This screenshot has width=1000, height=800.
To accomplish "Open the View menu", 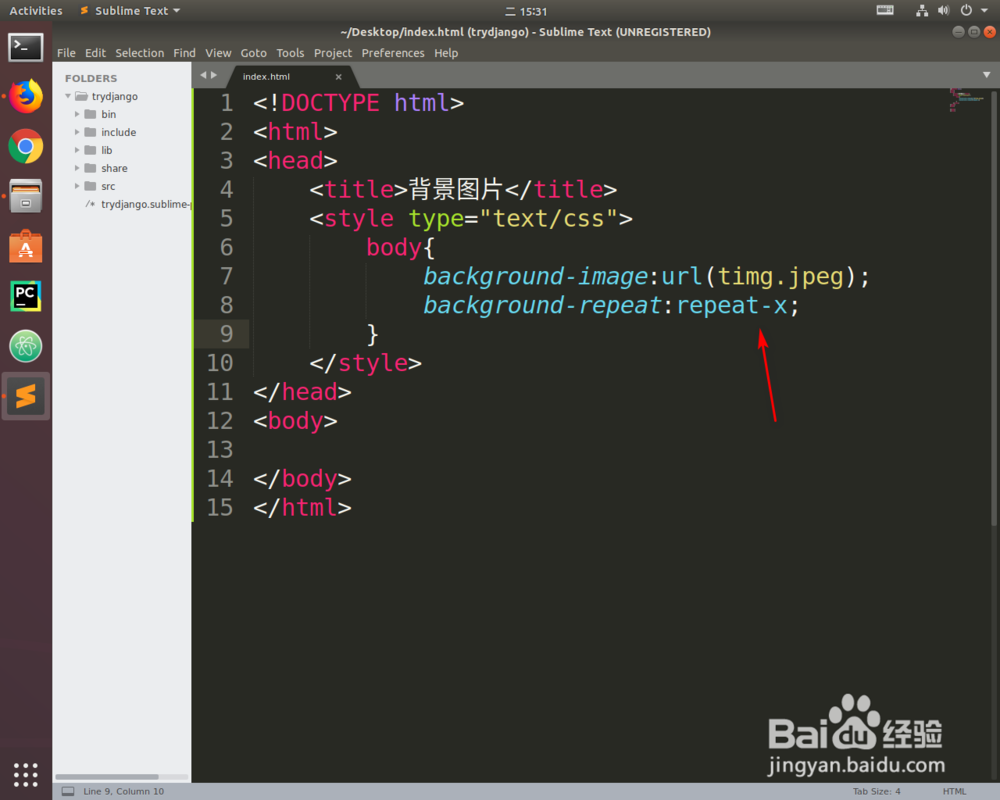I will click(x=218, y=53).
